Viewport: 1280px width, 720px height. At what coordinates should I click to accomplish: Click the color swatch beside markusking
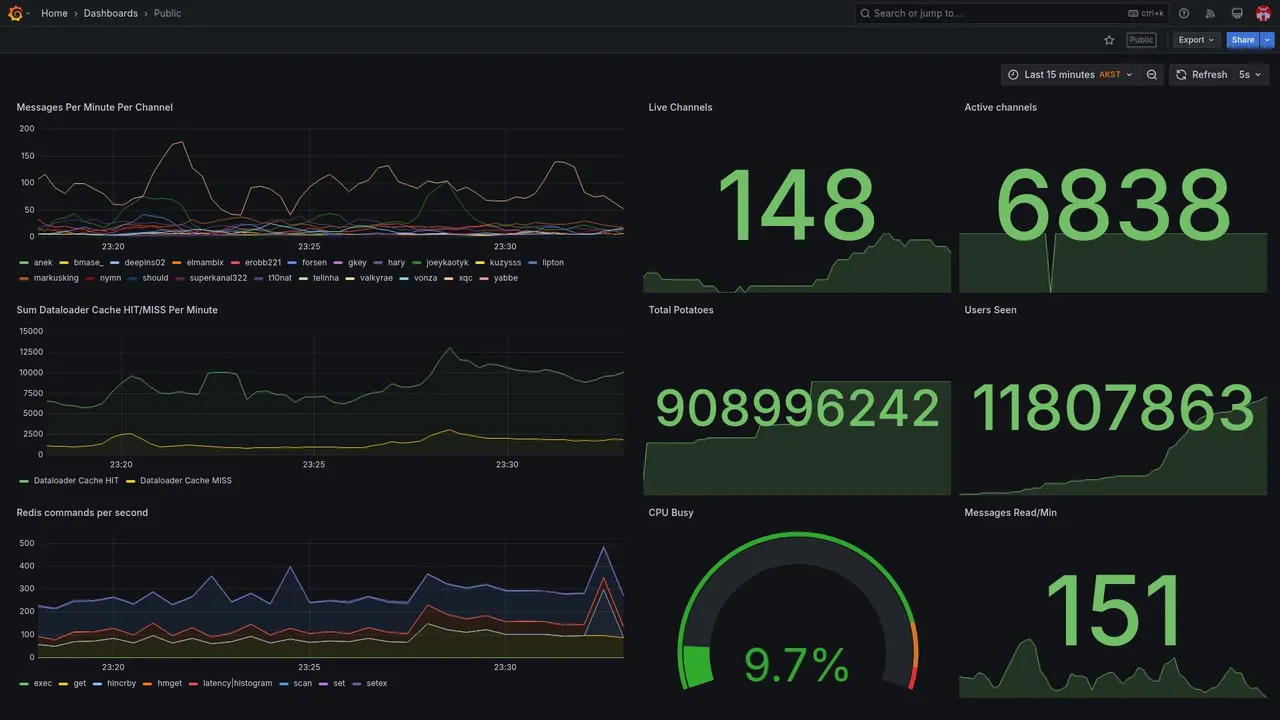pyautogui.click(x=24, y=278)
